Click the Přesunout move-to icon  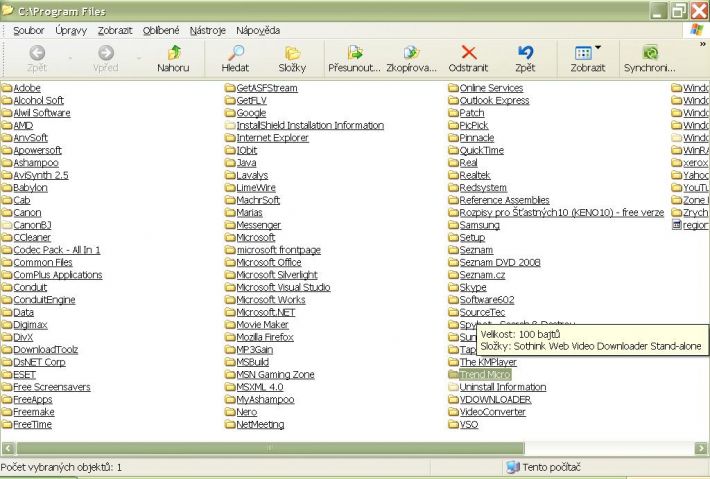click(355, 53)
